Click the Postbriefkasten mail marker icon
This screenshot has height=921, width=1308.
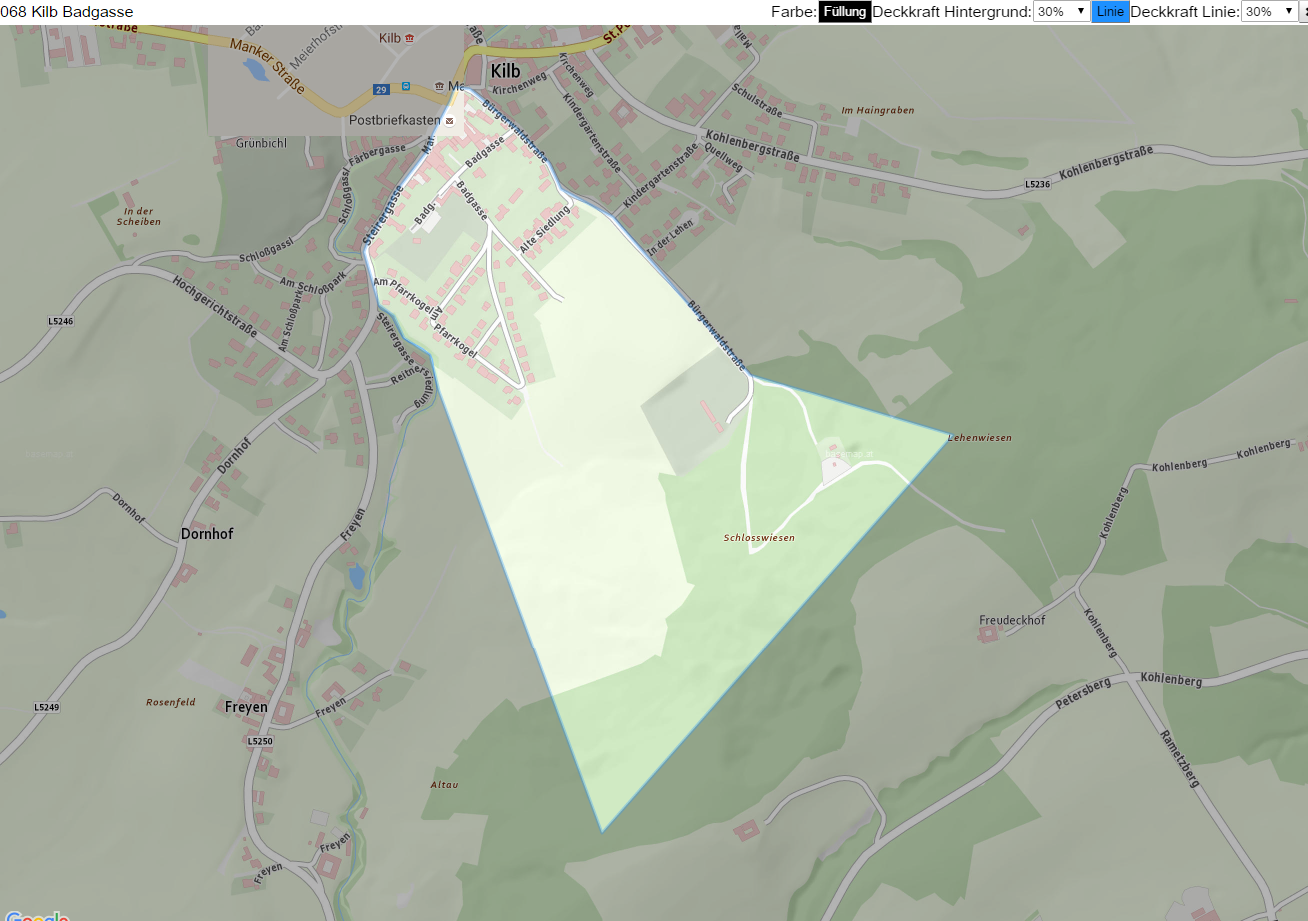coord(449,120)
